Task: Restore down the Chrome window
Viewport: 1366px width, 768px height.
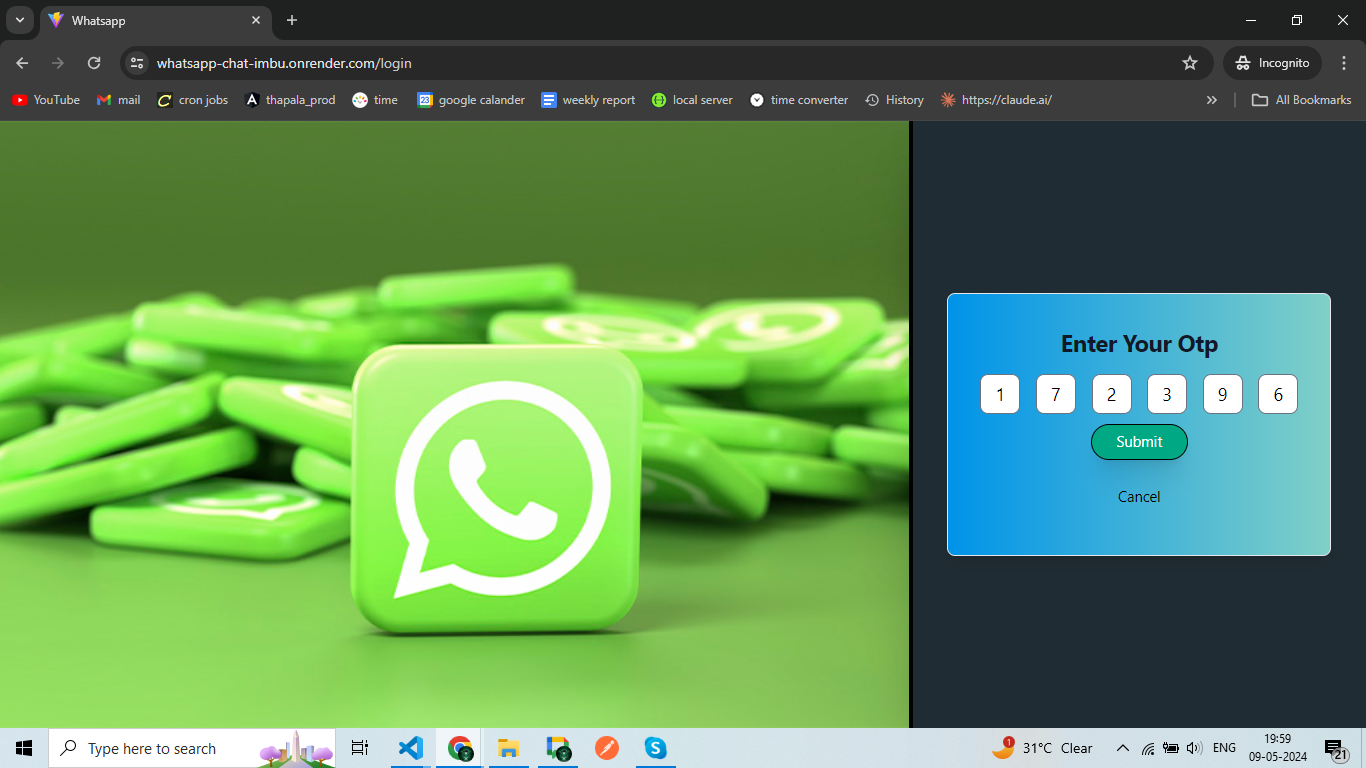Action: (x=1297, y=20)
